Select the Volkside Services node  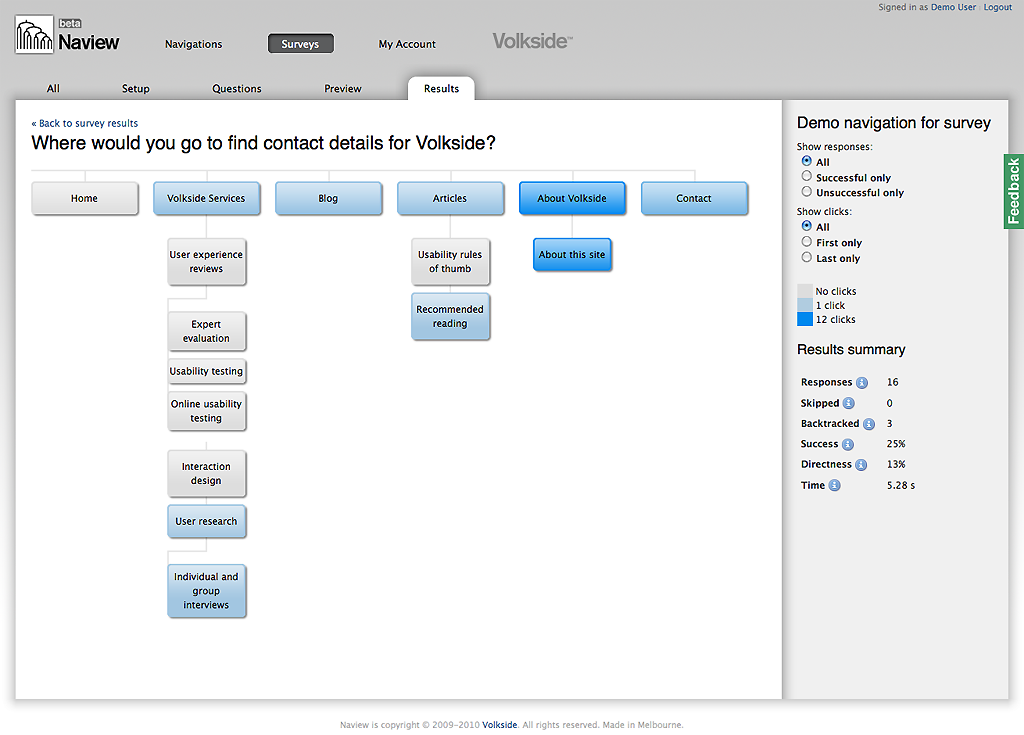tap(206, 198)
